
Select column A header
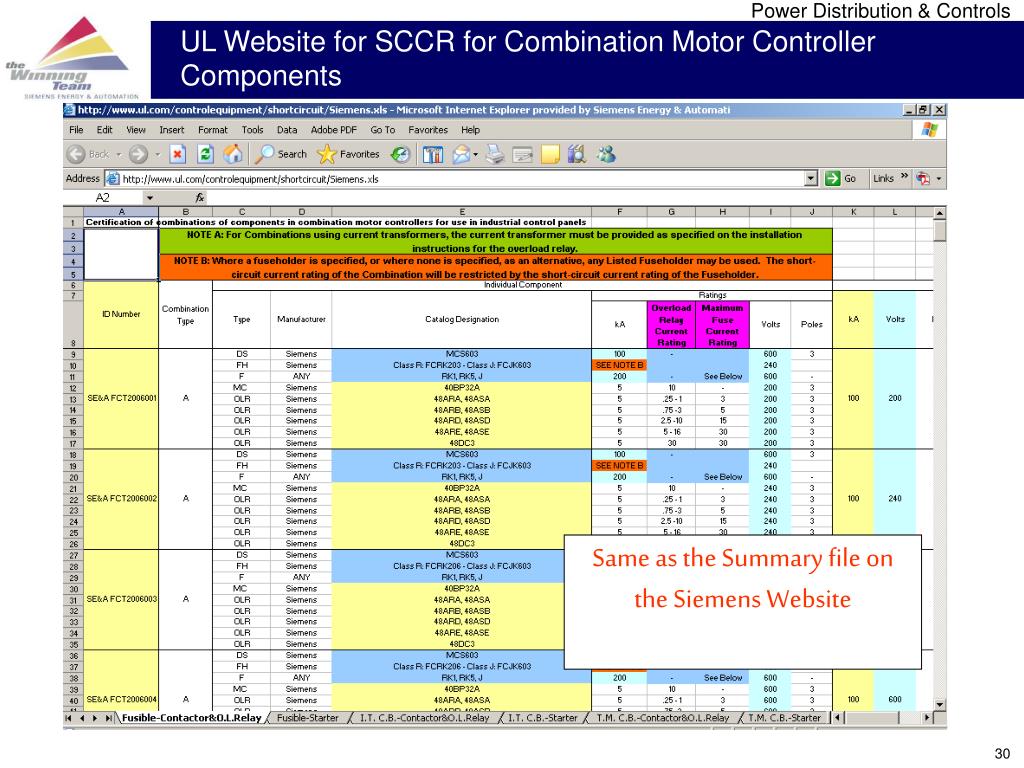point(121,212)
